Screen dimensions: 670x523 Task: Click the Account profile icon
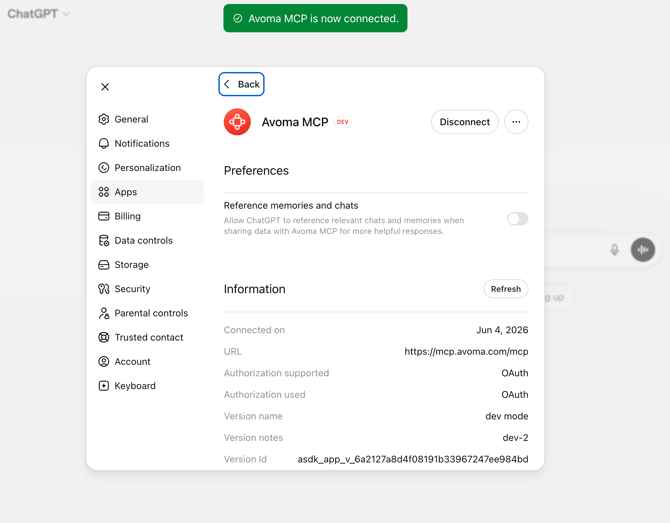[103, 361]
